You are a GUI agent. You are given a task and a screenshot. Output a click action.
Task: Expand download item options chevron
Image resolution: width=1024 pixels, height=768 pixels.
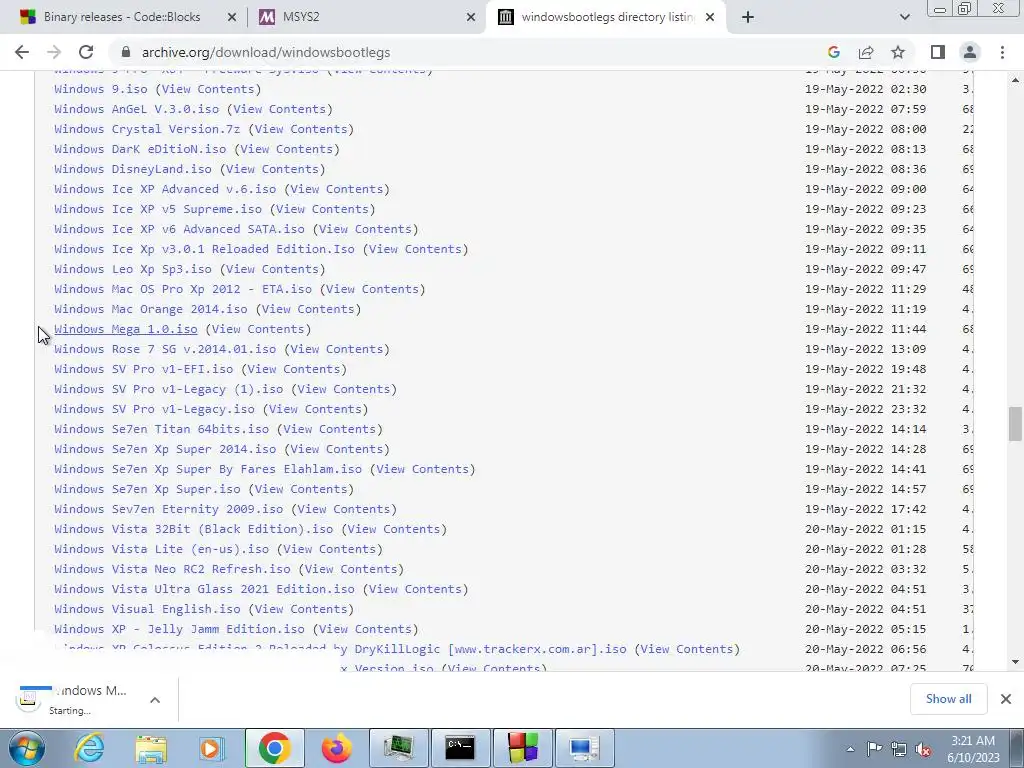click(155, 700)
